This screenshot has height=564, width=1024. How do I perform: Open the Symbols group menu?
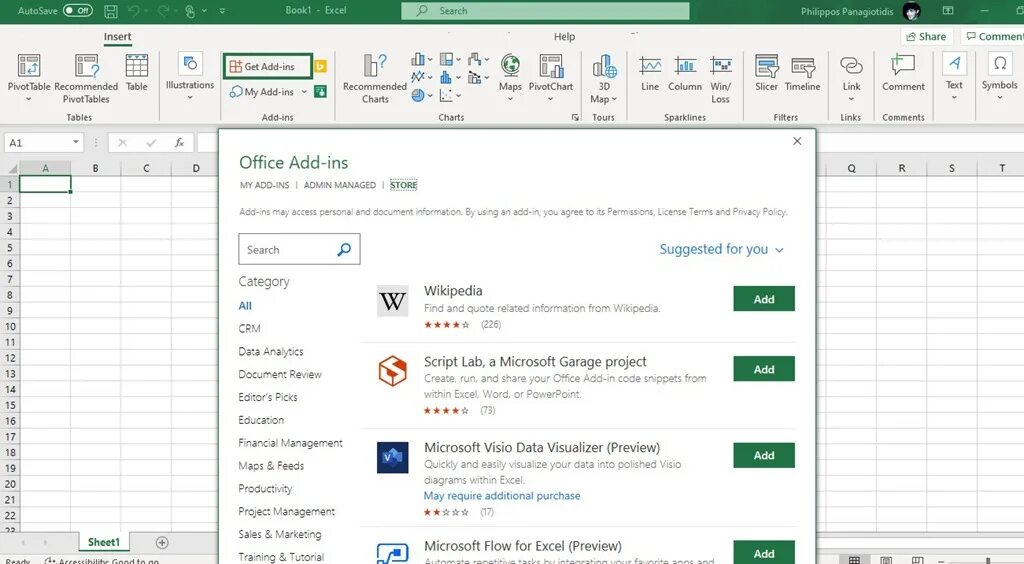click(x=1000, y=76)
